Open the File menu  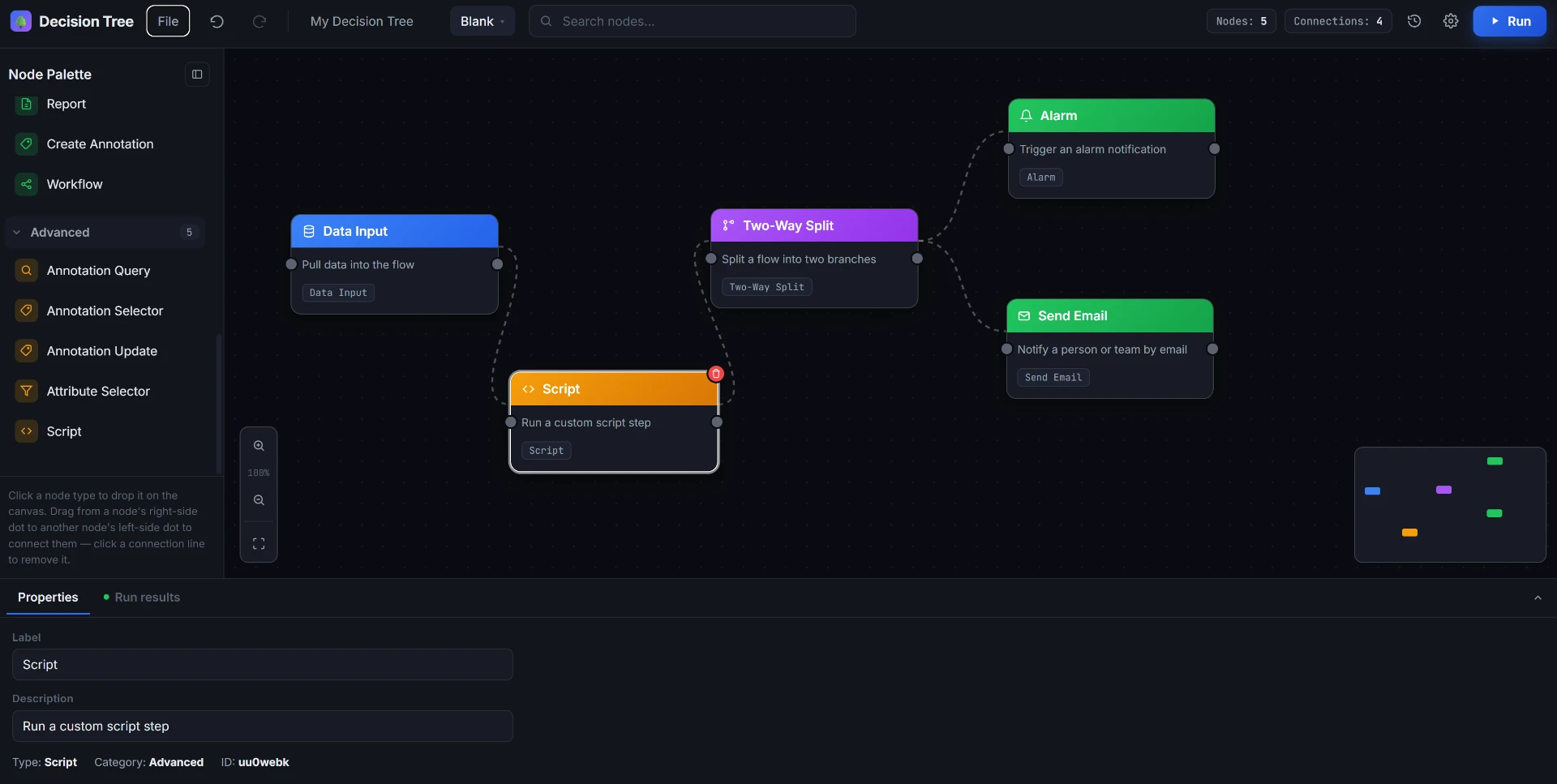pyautogui.click(x=168, y=21)
